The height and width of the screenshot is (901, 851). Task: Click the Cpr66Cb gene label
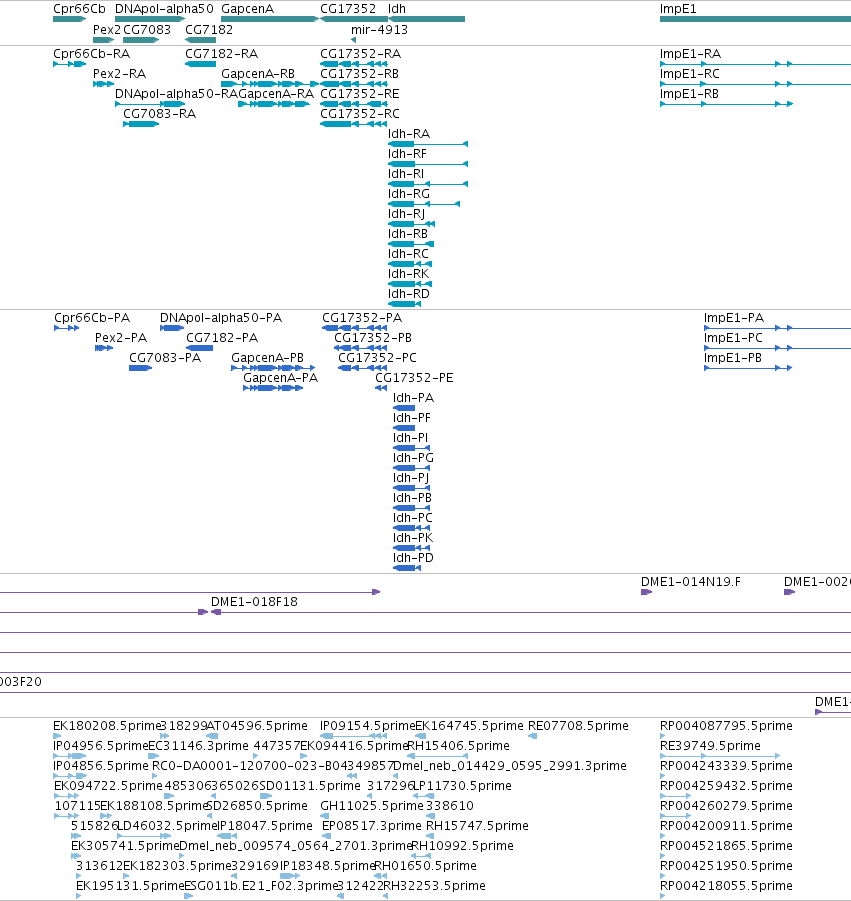[79, 9]
